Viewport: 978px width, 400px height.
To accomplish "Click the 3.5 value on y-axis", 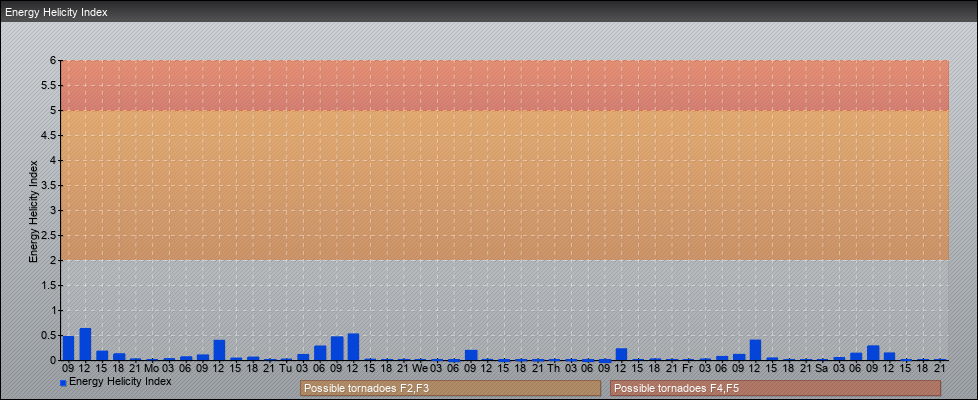I will [x=50, y=185].
